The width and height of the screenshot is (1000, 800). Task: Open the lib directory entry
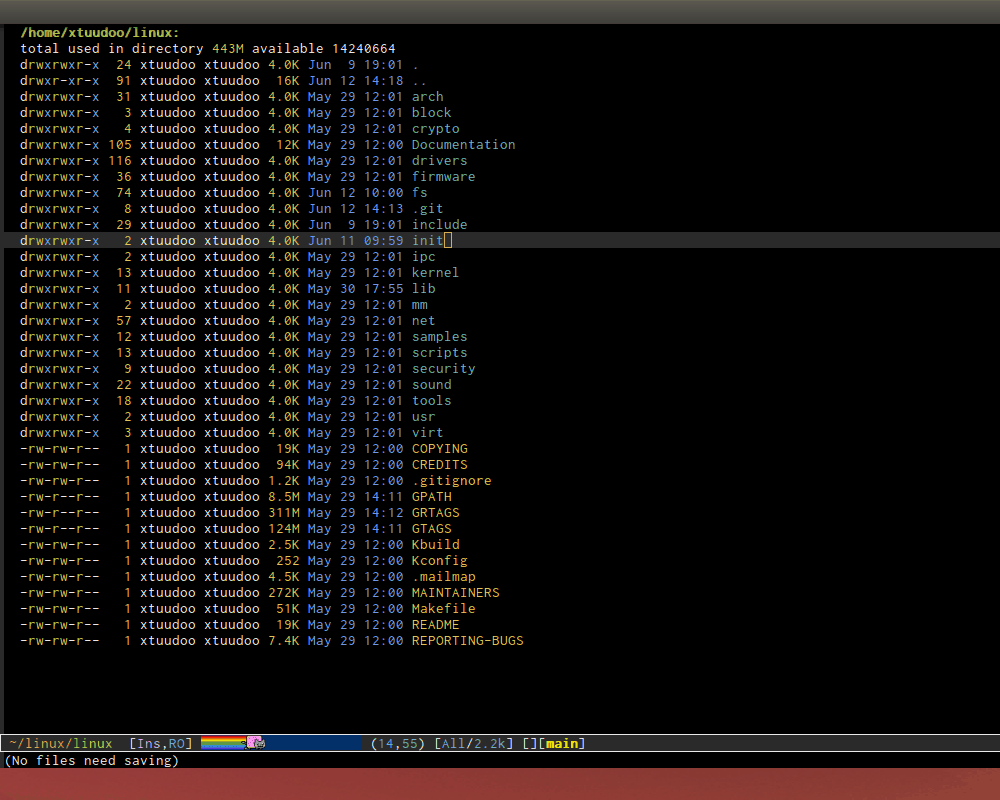click(423, 288)
